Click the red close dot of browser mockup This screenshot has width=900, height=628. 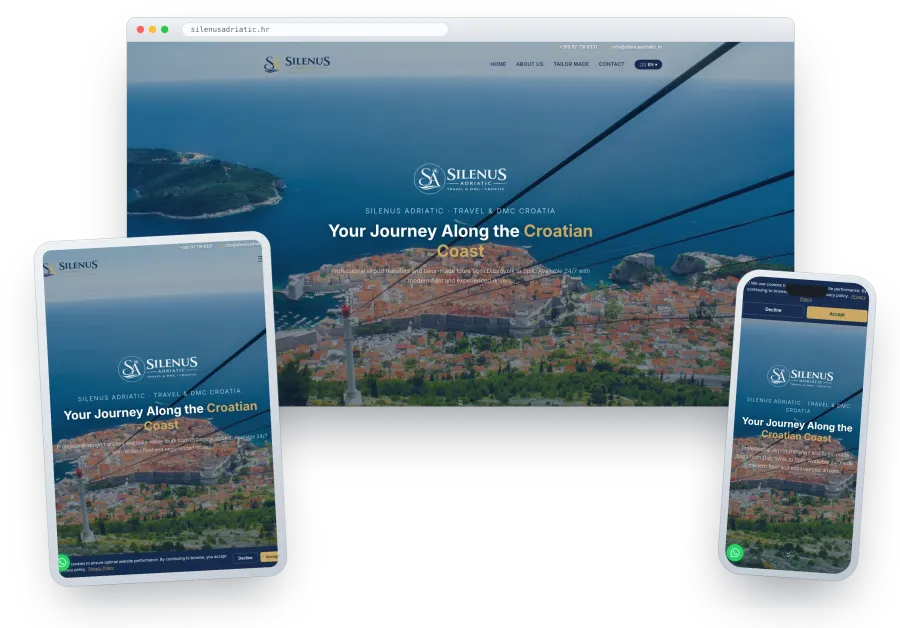pos(140,29)
